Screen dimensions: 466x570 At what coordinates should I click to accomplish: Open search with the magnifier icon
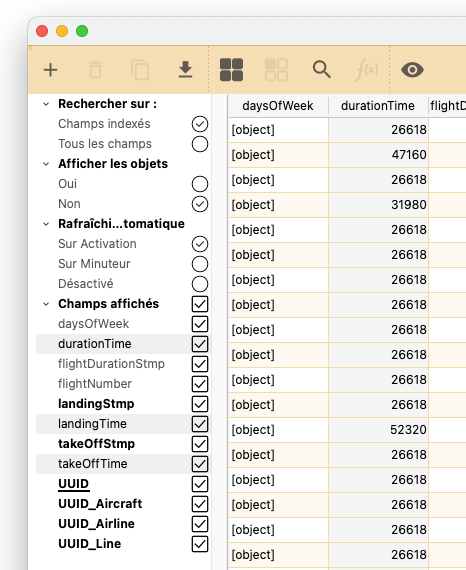[x=322, y=70]
